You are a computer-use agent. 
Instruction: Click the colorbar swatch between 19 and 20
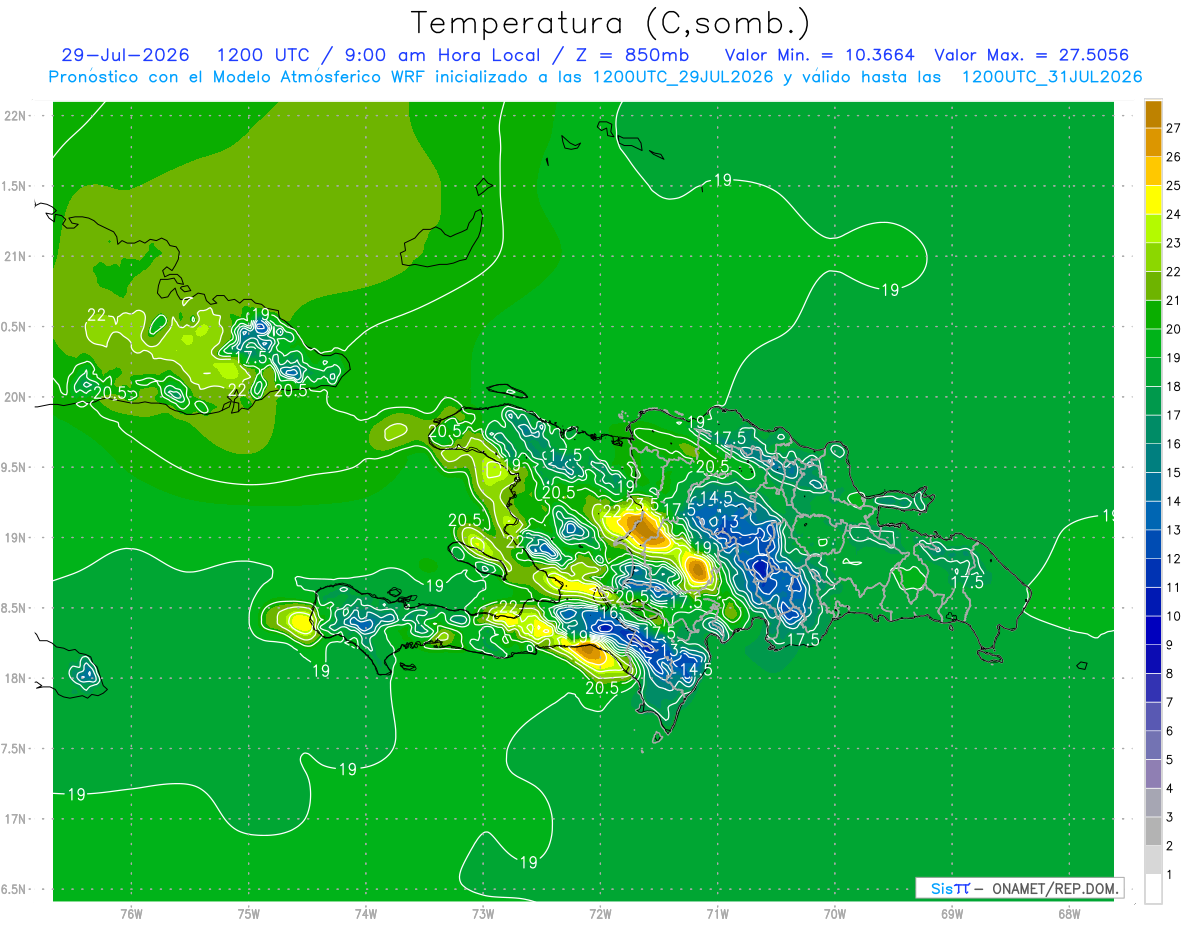coord(1153,343)
